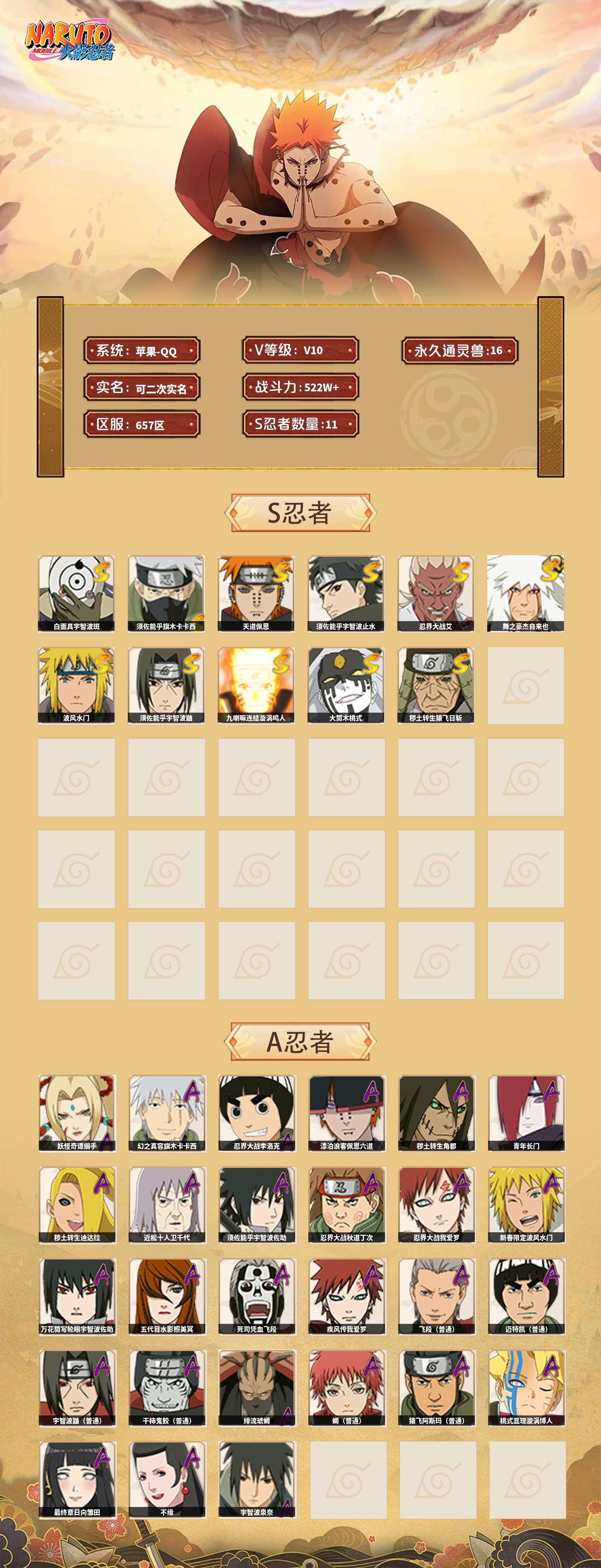Click the 永久通灵兽 16 badge
The image size is (601, 1568).
[460, 351]
